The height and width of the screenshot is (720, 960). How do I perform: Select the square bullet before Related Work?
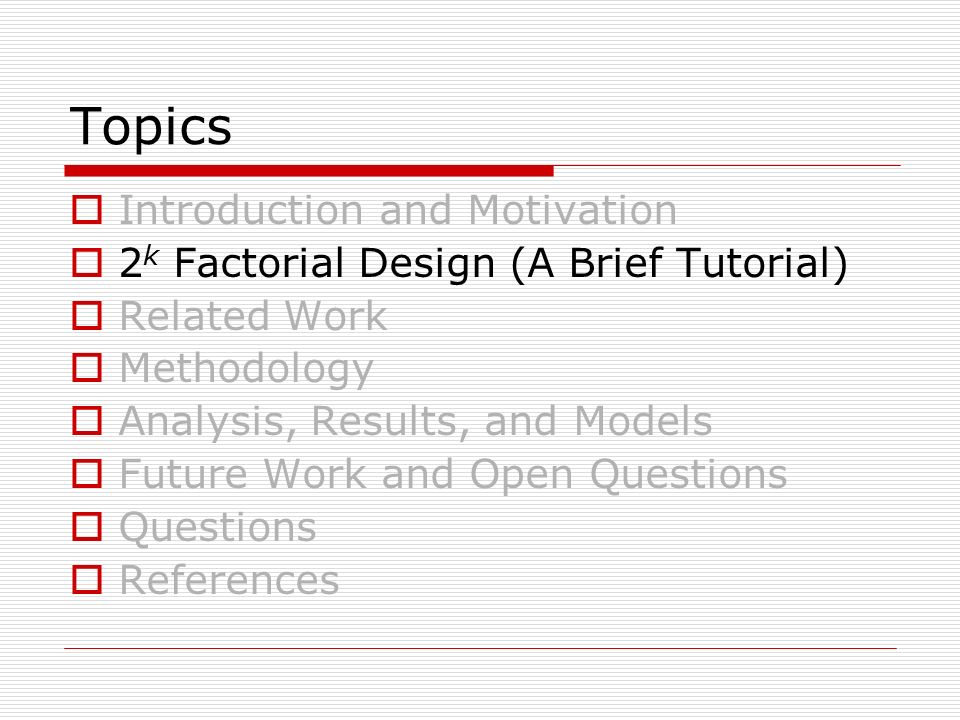[87, 315]
